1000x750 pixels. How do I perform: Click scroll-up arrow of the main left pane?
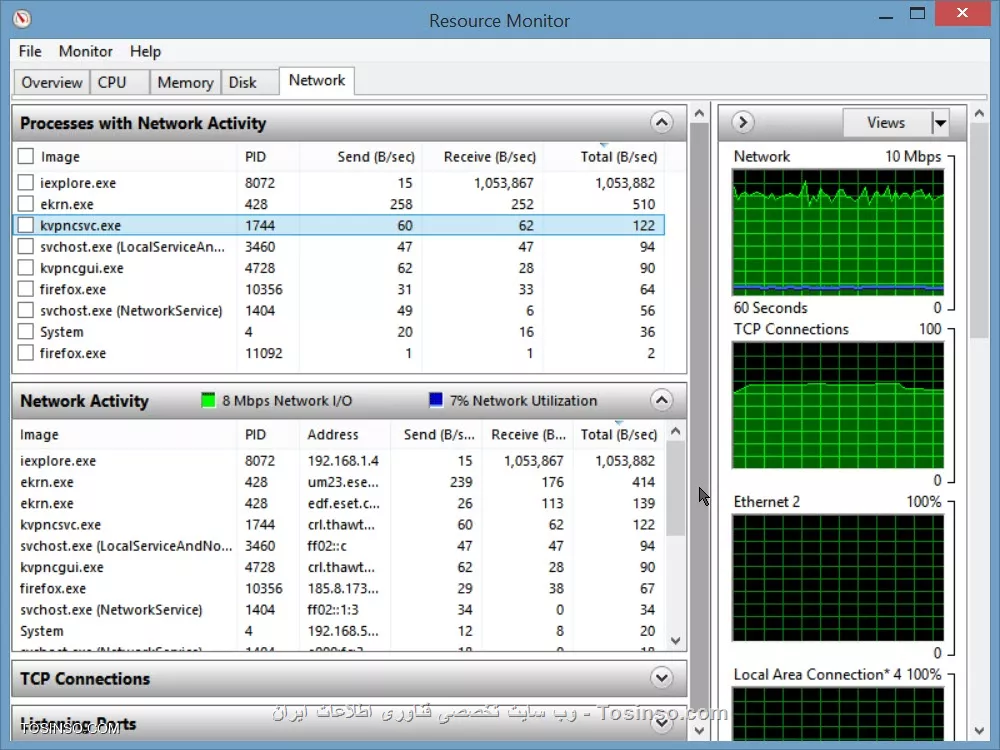700,114
